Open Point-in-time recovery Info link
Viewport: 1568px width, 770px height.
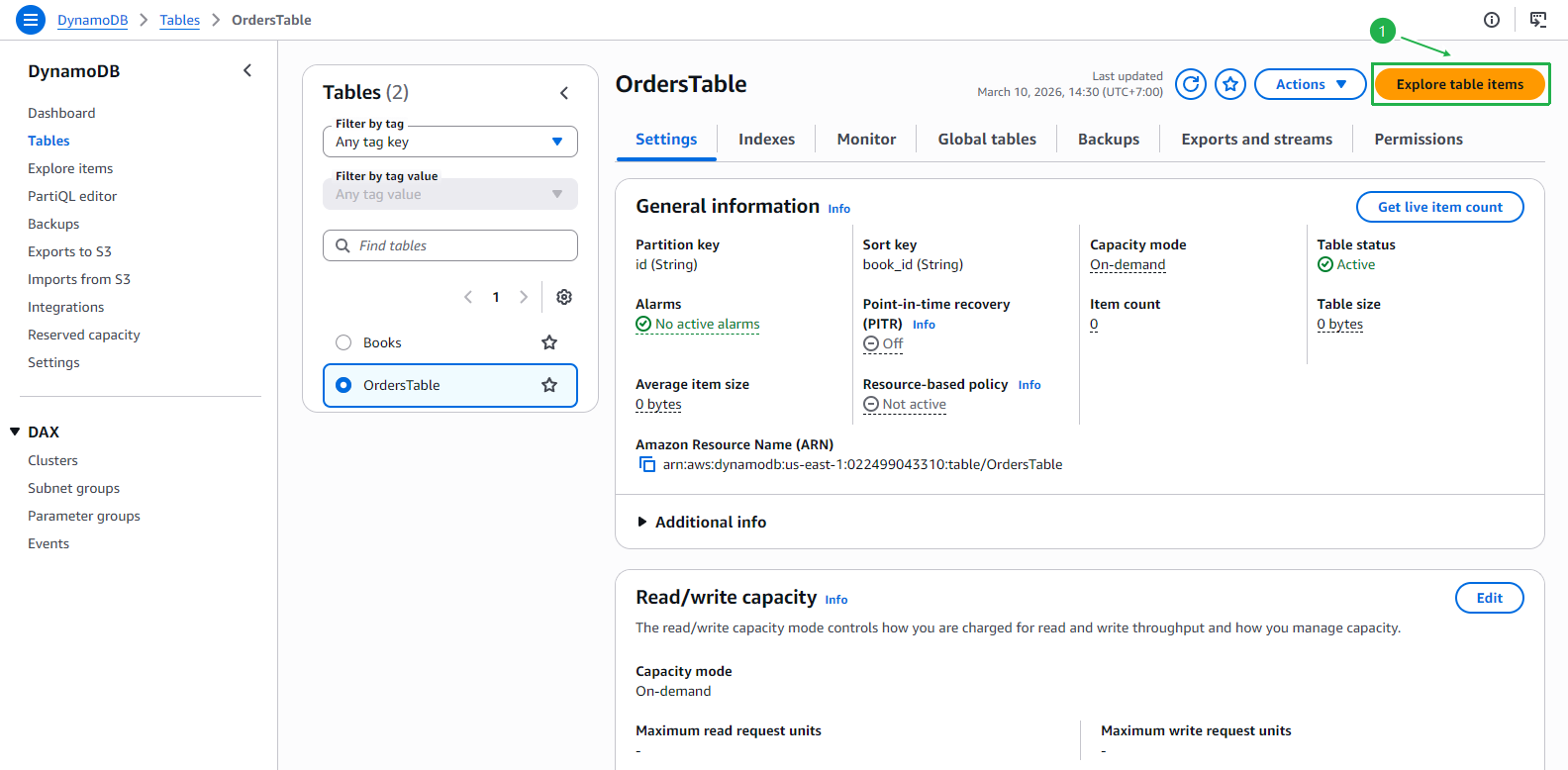point(924,325)
